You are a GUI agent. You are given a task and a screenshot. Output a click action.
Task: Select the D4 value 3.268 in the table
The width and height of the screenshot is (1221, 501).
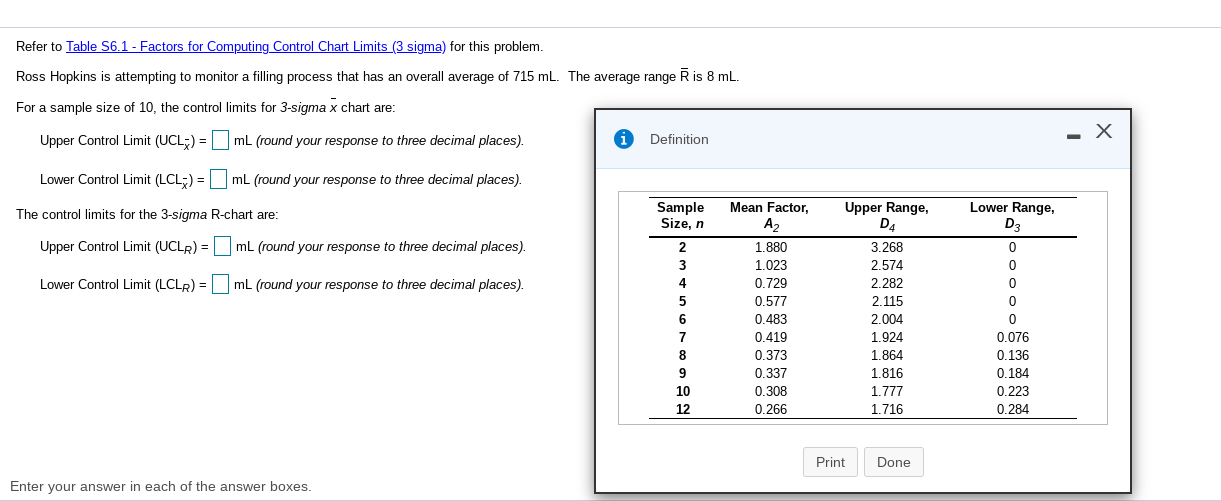[x=887, y=247]
